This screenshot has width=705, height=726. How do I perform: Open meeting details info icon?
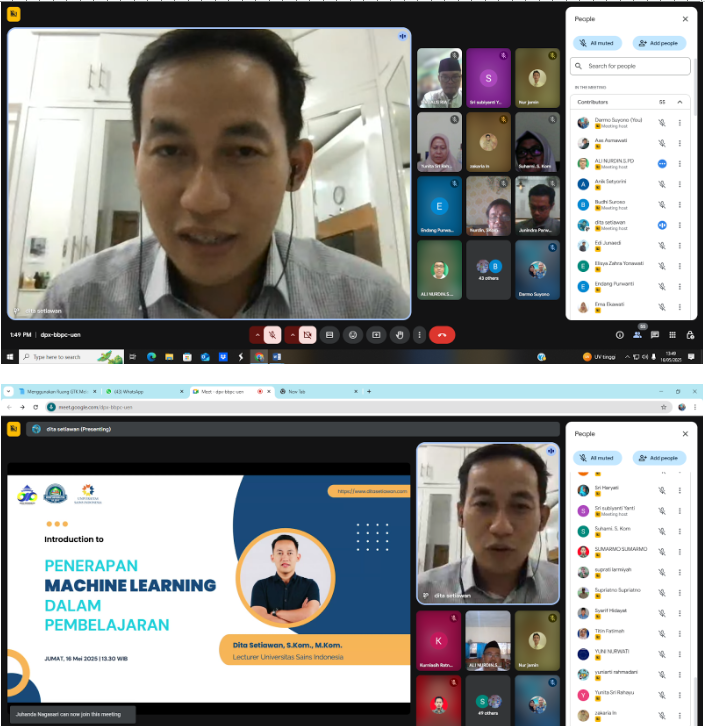[620, 335]
